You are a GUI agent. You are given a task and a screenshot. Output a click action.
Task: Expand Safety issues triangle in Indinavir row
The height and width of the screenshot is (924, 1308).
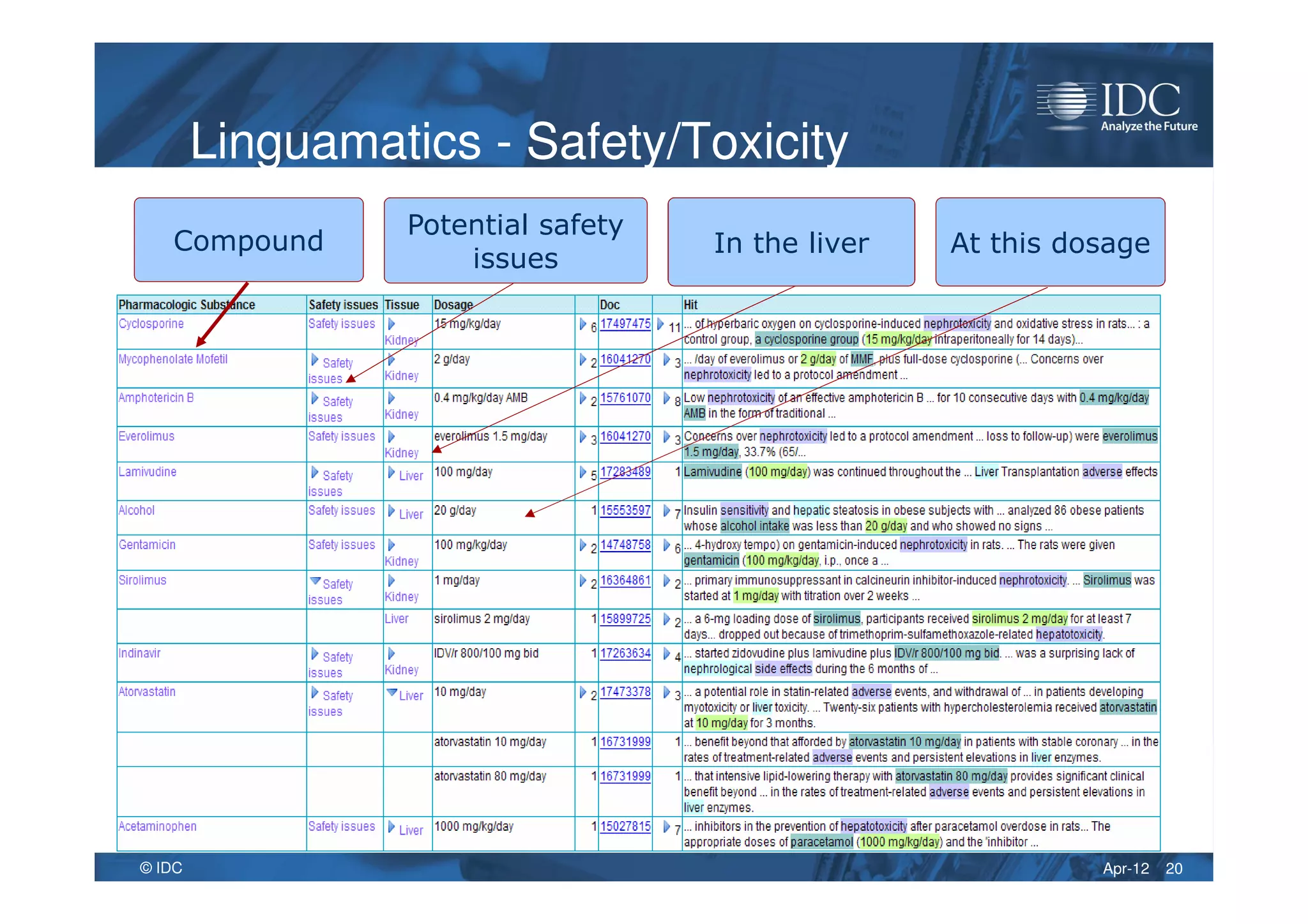coord(315,654)
